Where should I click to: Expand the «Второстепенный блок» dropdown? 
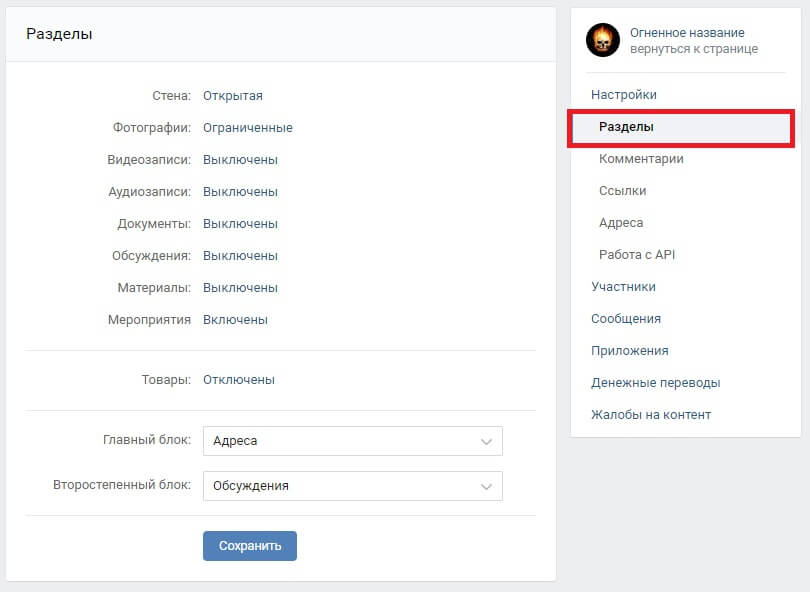[352, 486]
